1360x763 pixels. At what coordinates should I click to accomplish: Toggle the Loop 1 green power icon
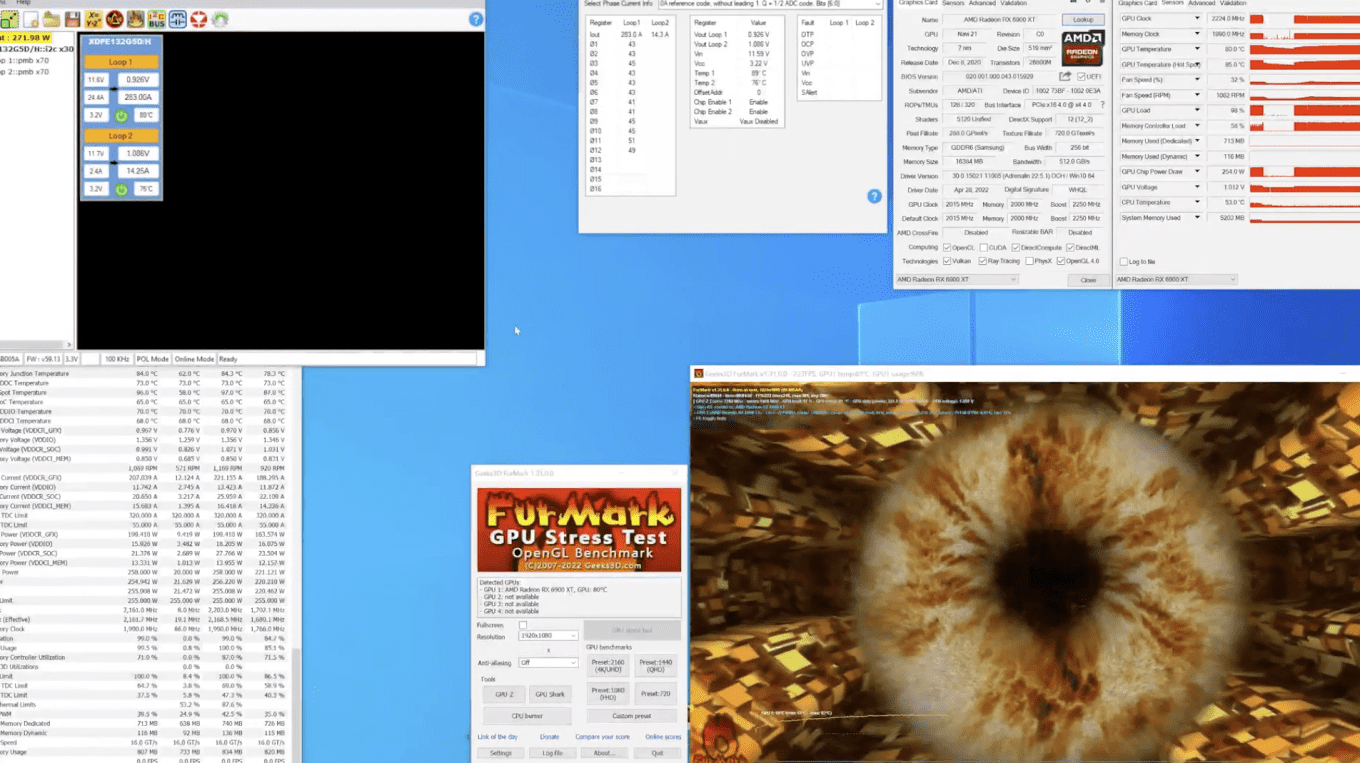pos(121,116)
